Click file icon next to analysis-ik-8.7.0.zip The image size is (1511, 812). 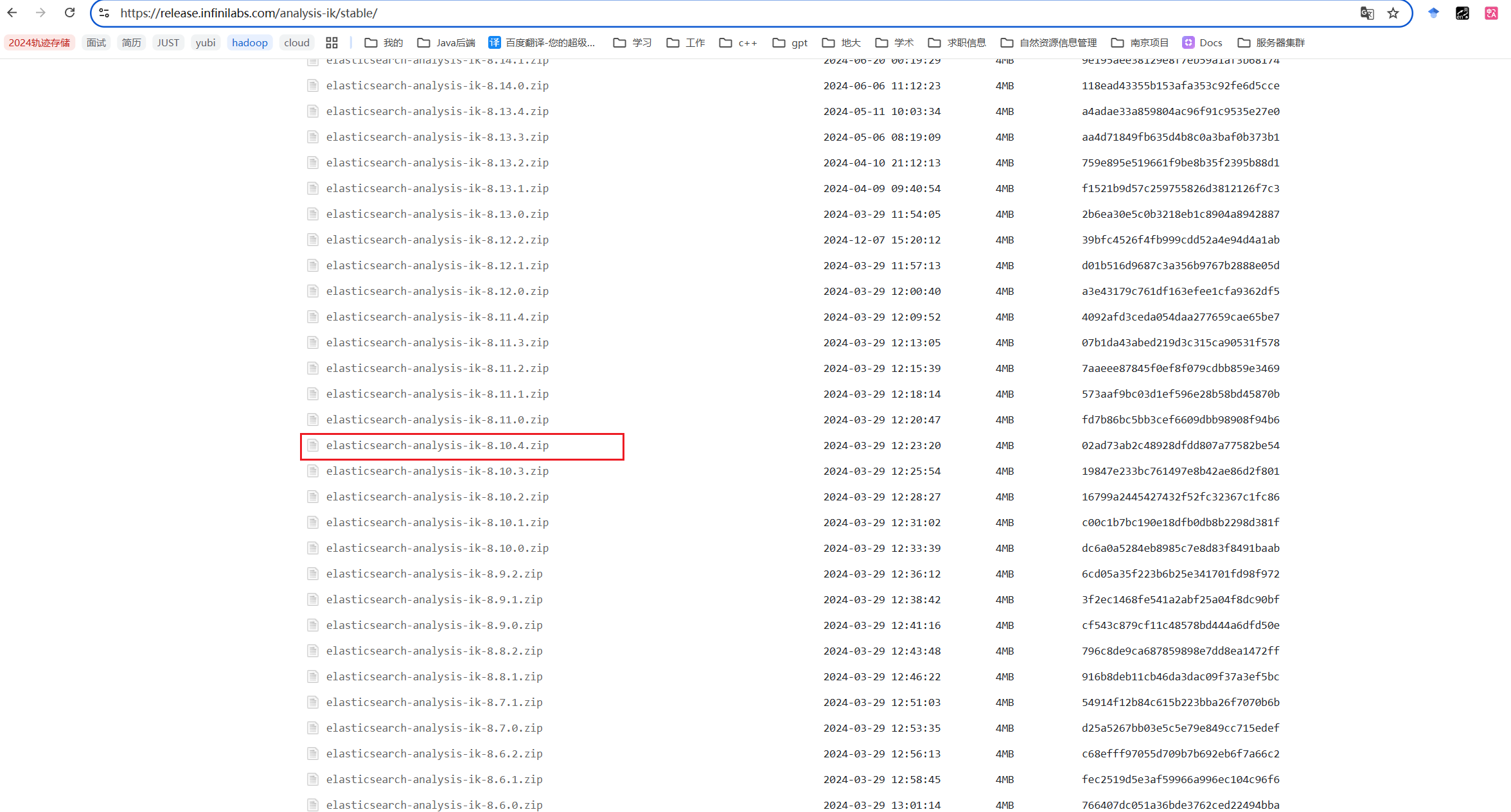coord(313,728)
